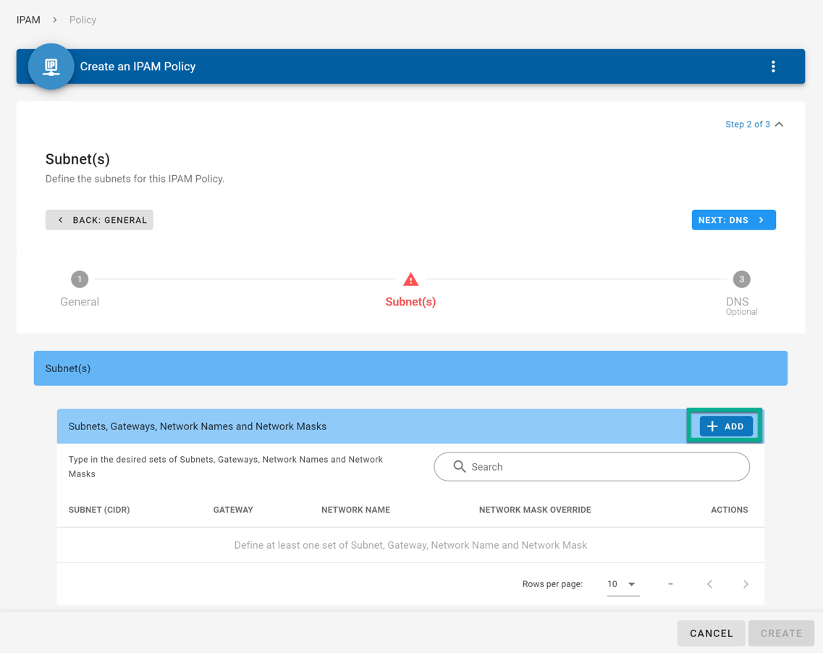Screen dimensions: 824x654
Task: Collapse the Step 2 of 3 chevron
Action: 779,124
